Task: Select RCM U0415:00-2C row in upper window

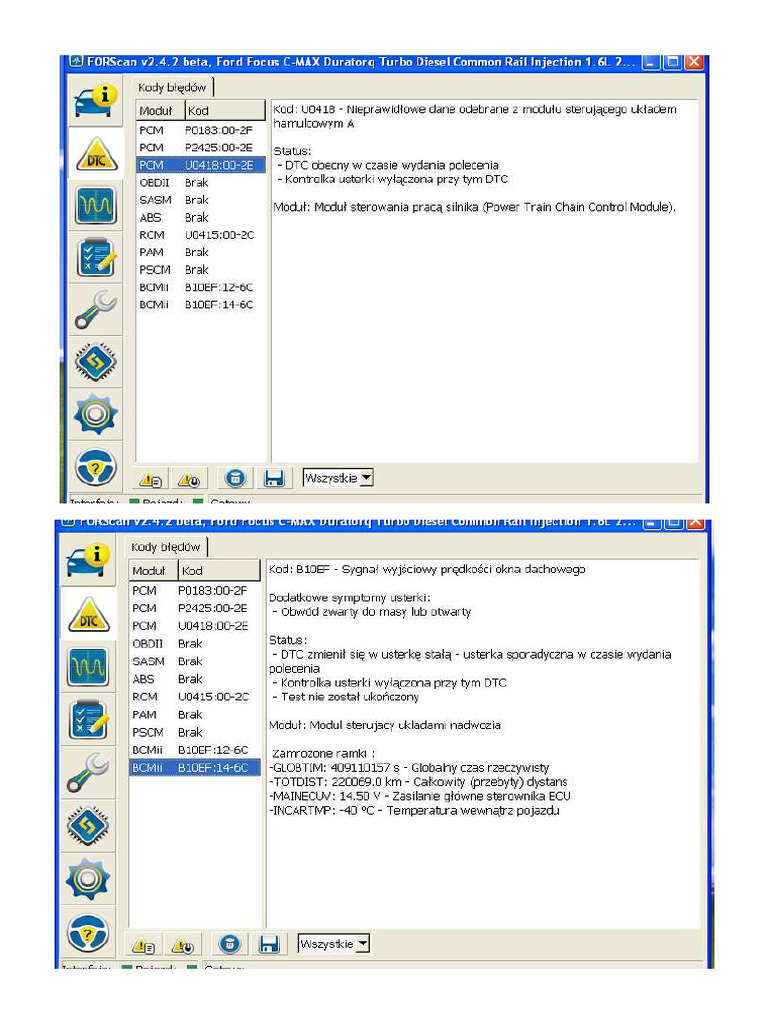Action: [201, 234]
